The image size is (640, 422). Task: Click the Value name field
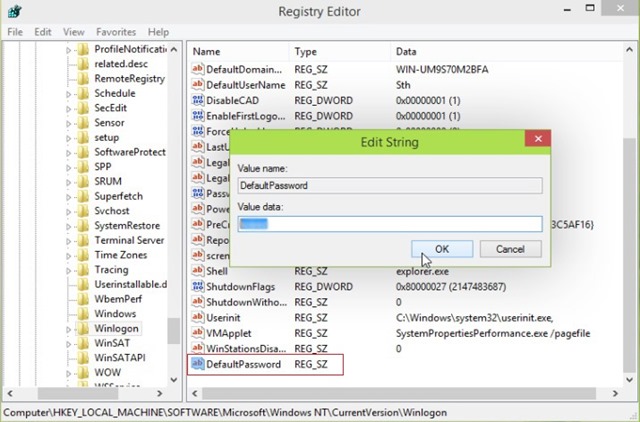(x=390, y=186)
